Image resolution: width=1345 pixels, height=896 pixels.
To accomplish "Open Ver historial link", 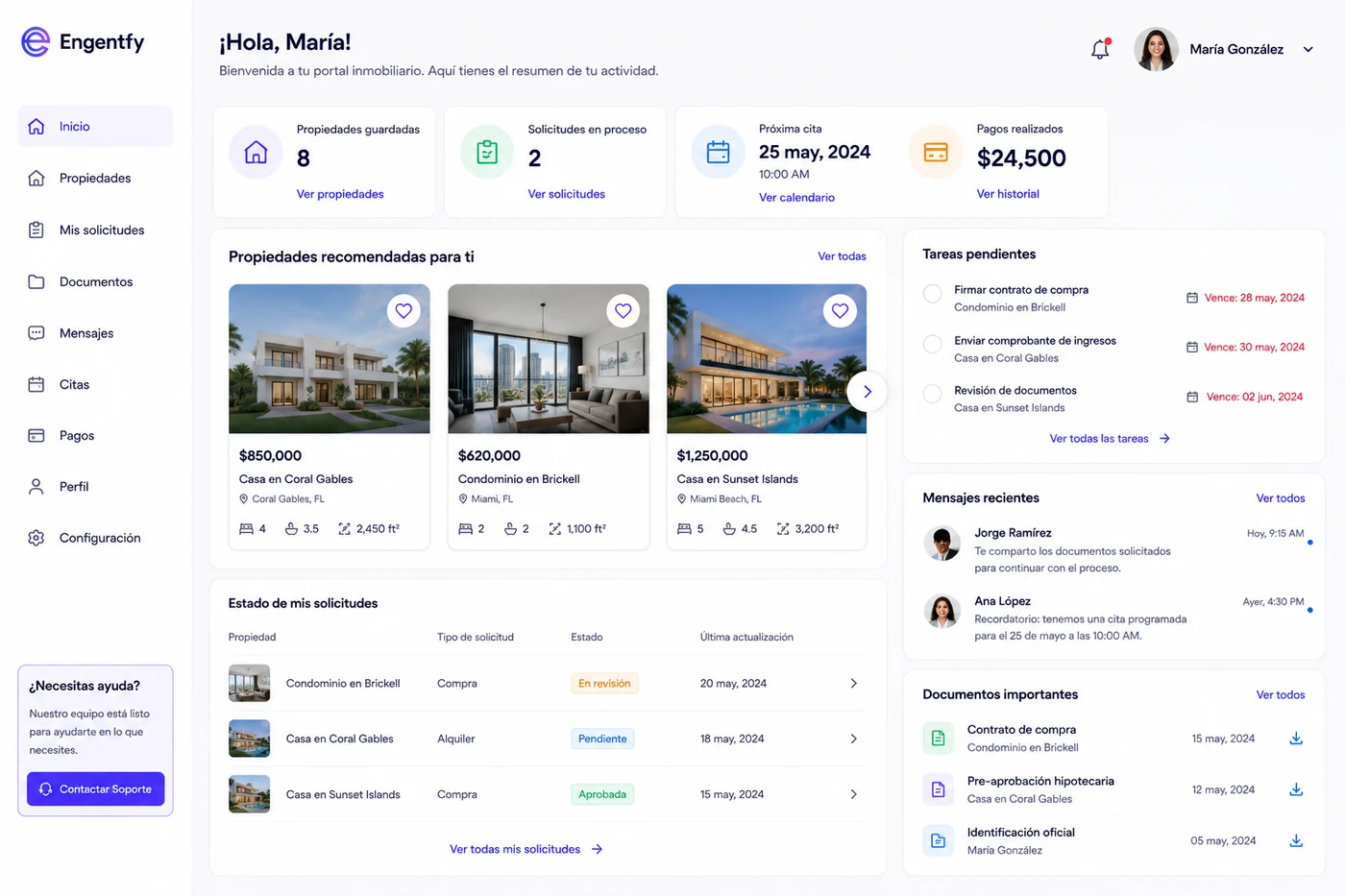I will click(x=1008, y=194).
